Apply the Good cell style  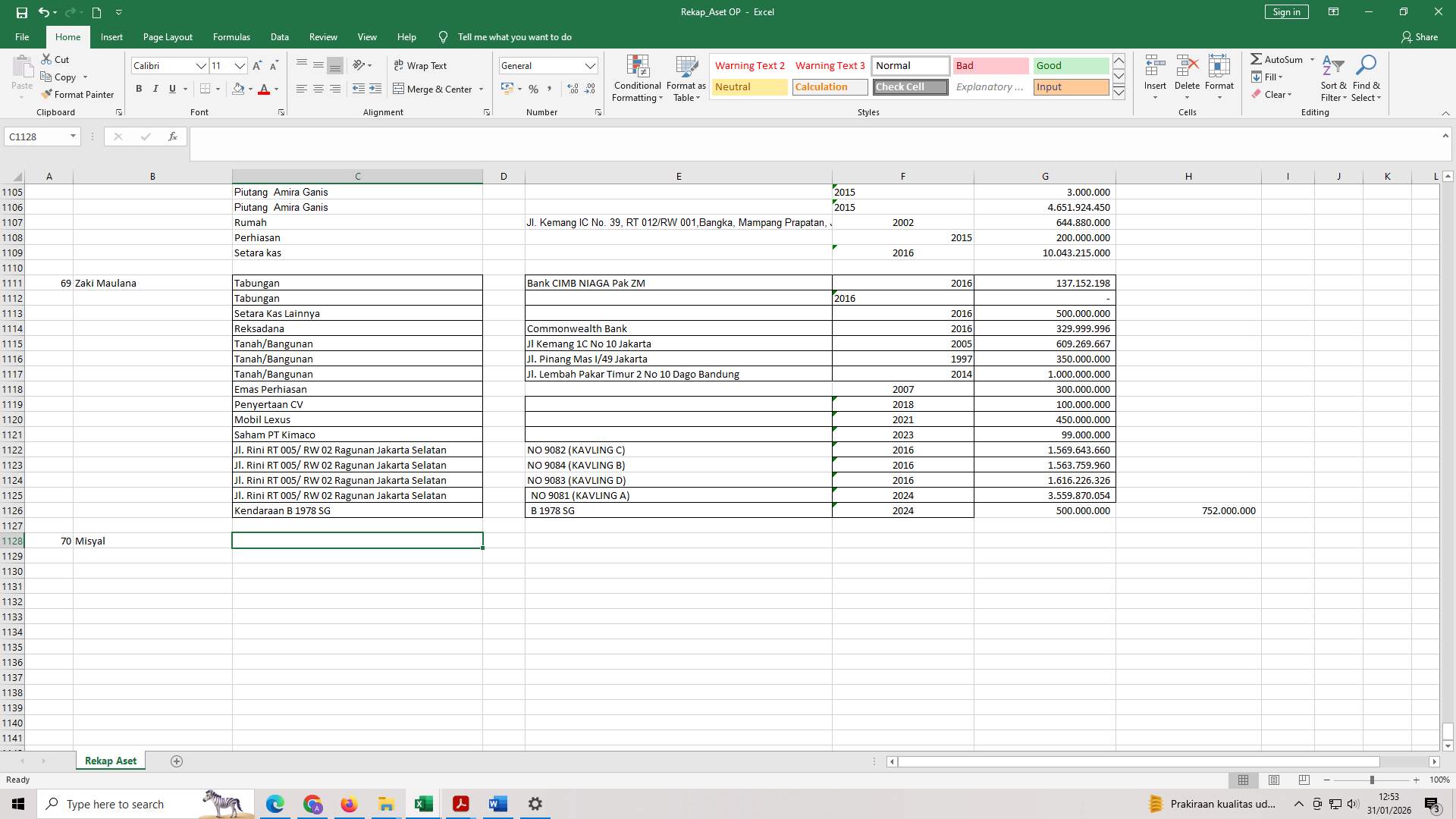pos(1070,66)
